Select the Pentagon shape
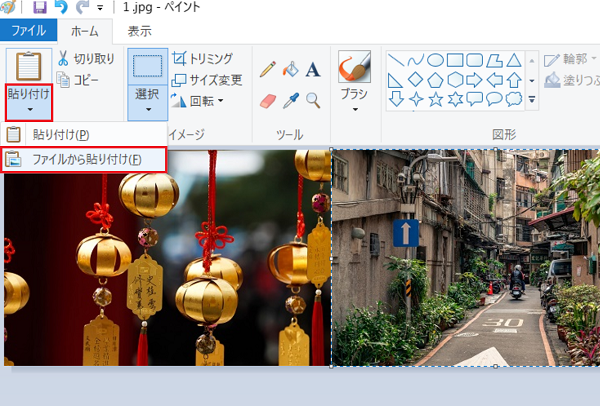Screen dimensions: 600x406 point(435,80)
